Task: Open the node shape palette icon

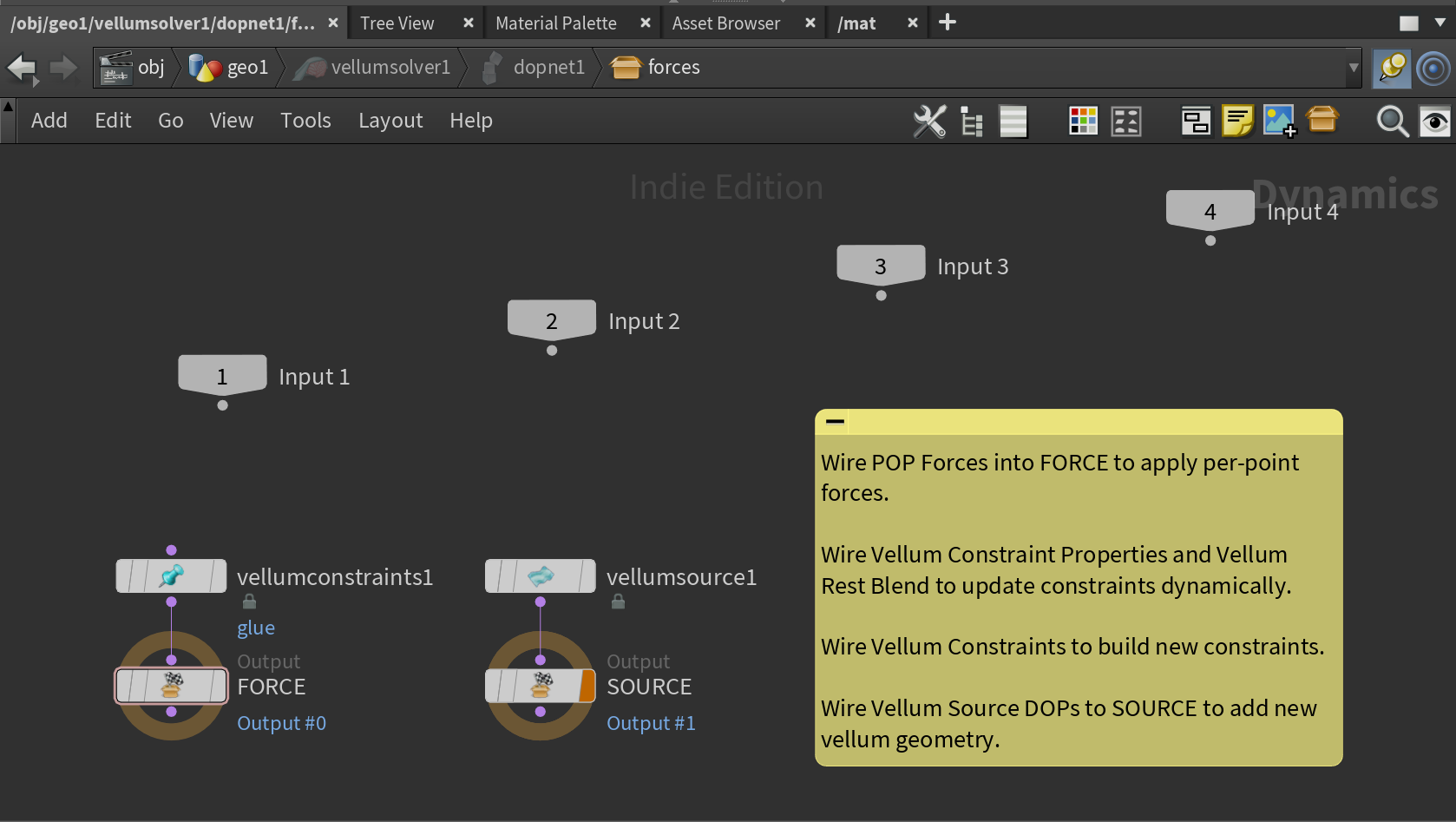Action: [1126, 122]
